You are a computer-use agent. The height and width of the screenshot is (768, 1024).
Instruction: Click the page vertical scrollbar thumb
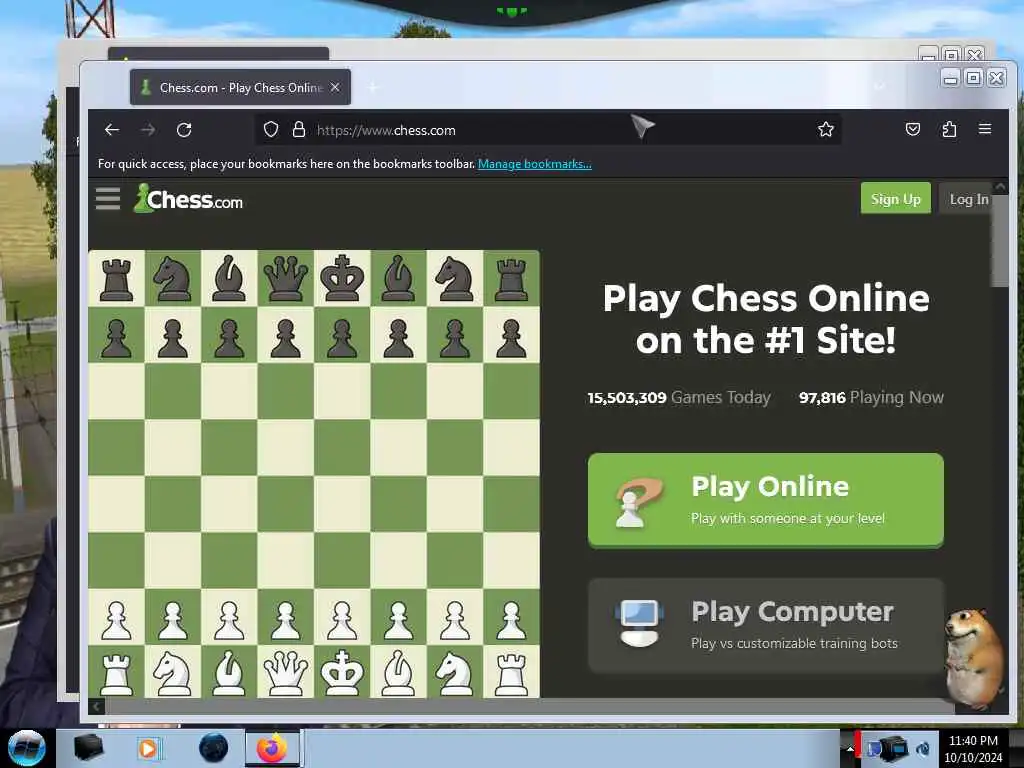coord(999,240)
